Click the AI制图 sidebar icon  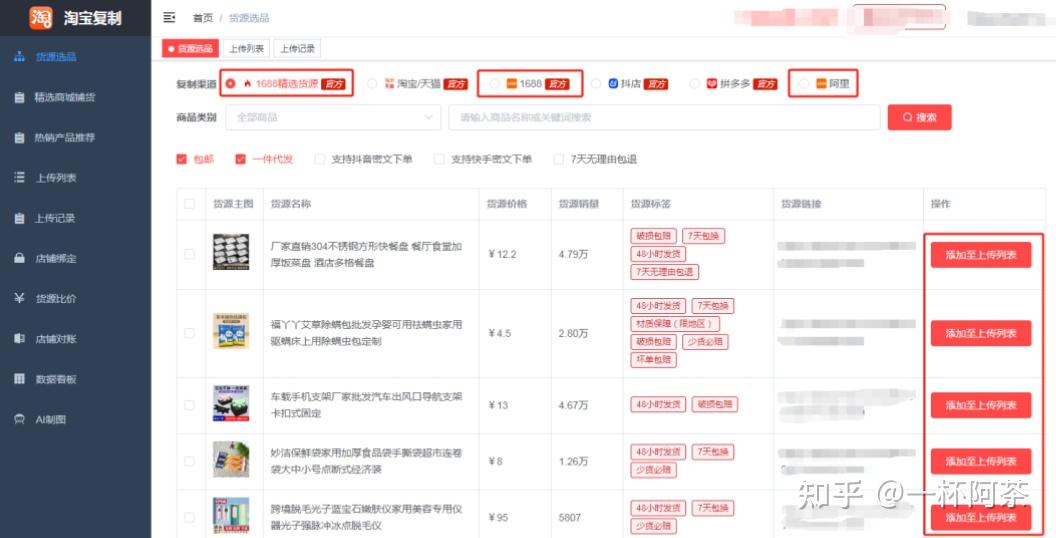(x=20, y=419)
